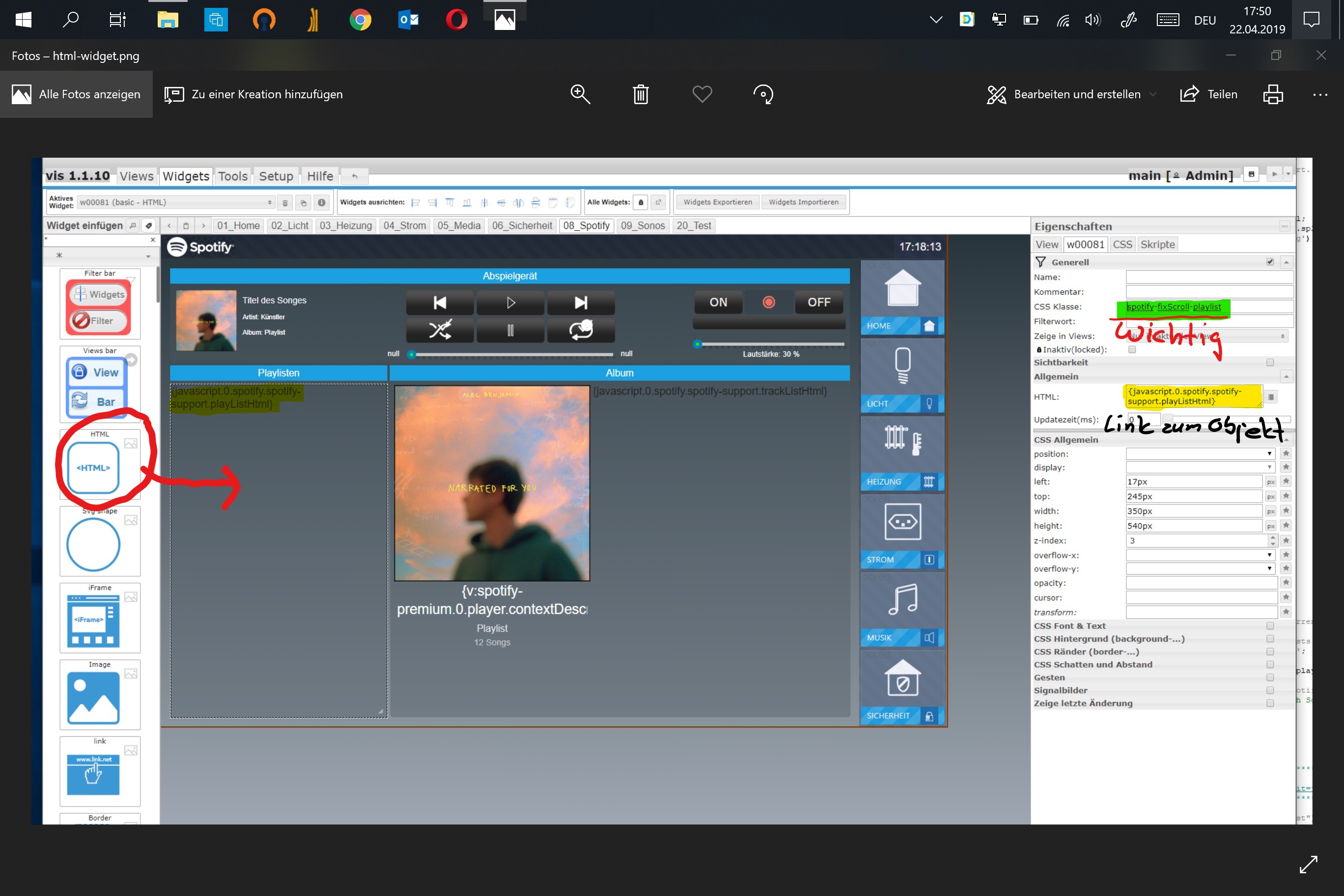Open the three-dots more options menu
1344x896 pixels.
[x=1320, y=94]
